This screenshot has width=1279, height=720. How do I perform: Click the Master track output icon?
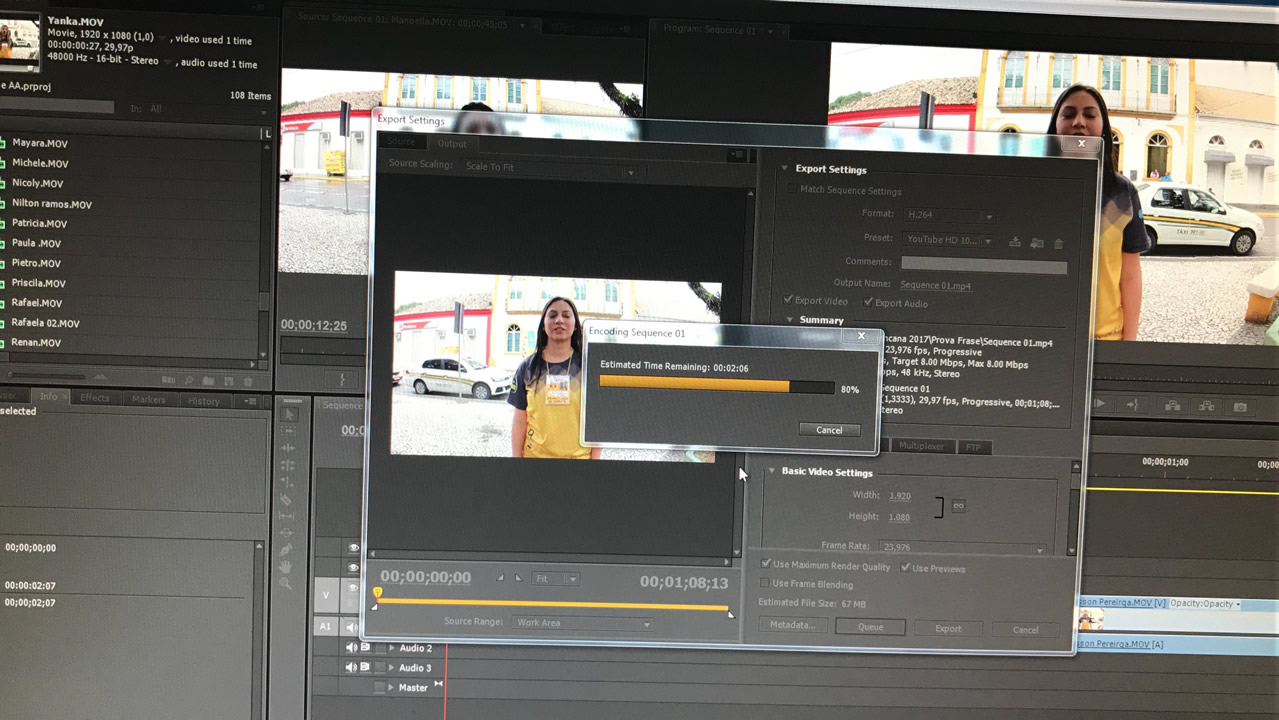tap(438, 684)
